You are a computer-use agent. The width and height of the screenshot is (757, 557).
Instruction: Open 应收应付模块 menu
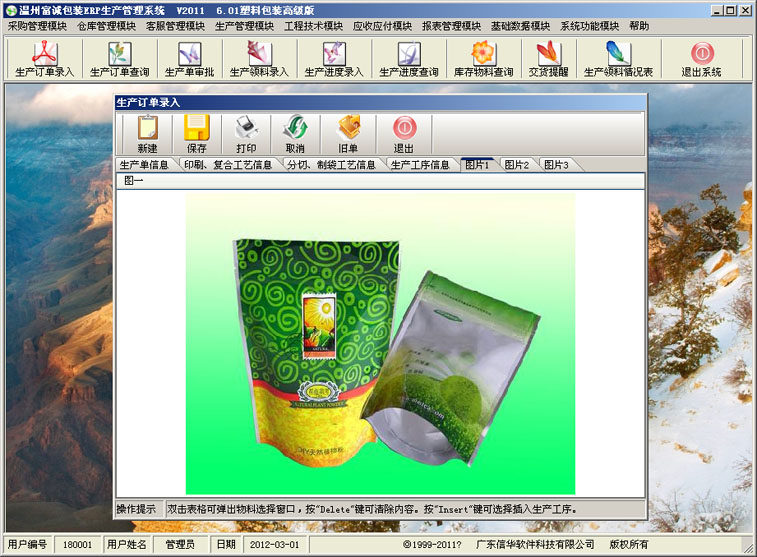(x=382, y=26)
